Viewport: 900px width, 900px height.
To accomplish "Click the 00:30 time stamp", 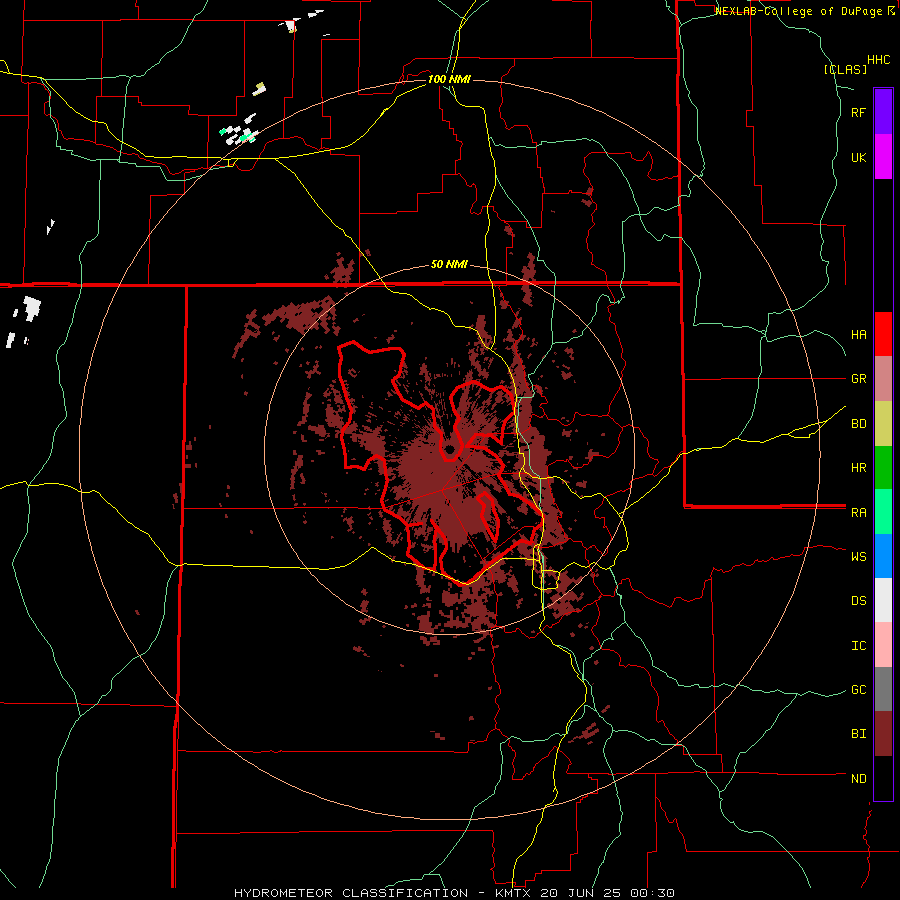I will (x=651, y=893).
